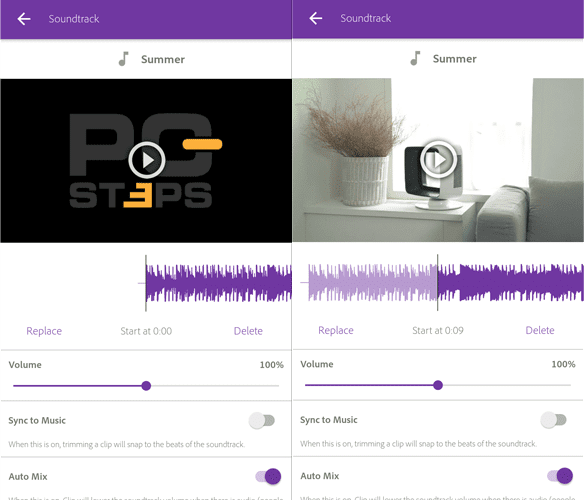This screenshot has height=500, width=584.
Task: Click volume slider handle on right screen
Action: coord(438,385)
